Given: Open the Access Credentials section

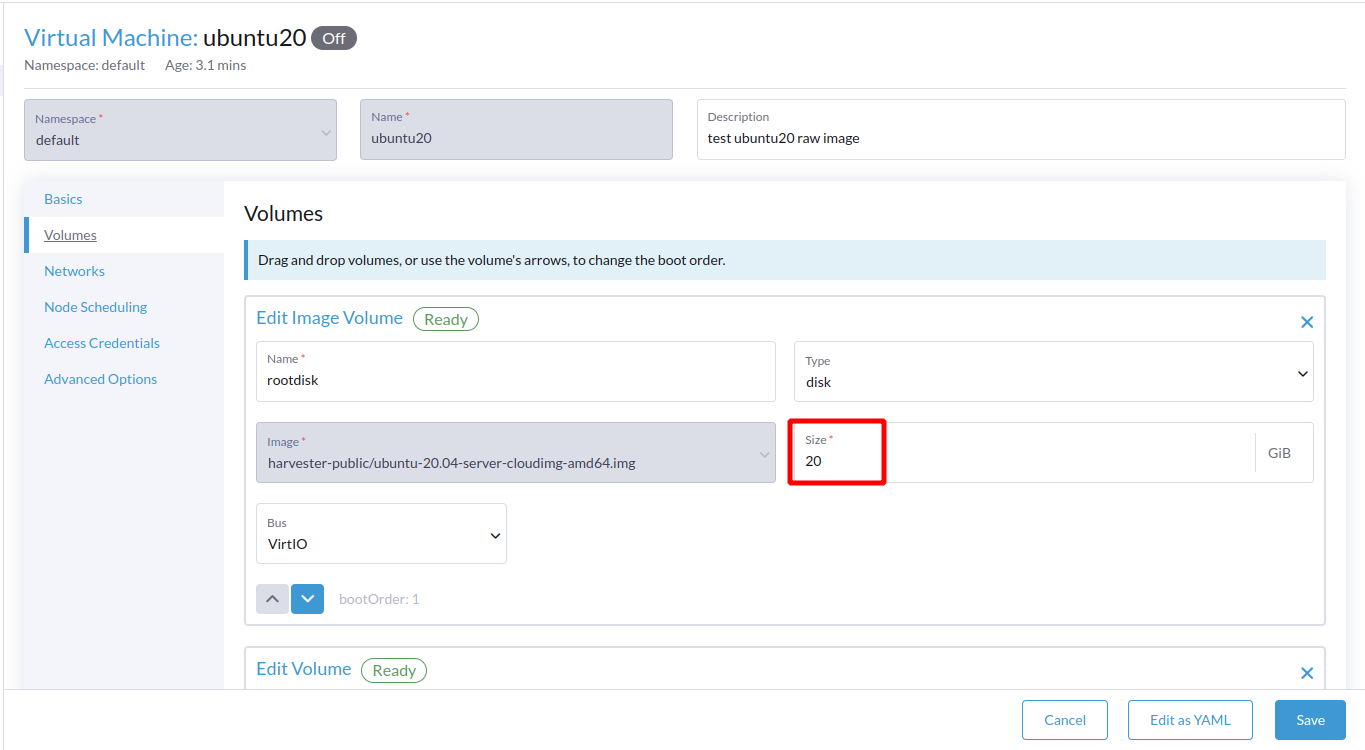Looking at the screenshot, I should click(101, 342).
